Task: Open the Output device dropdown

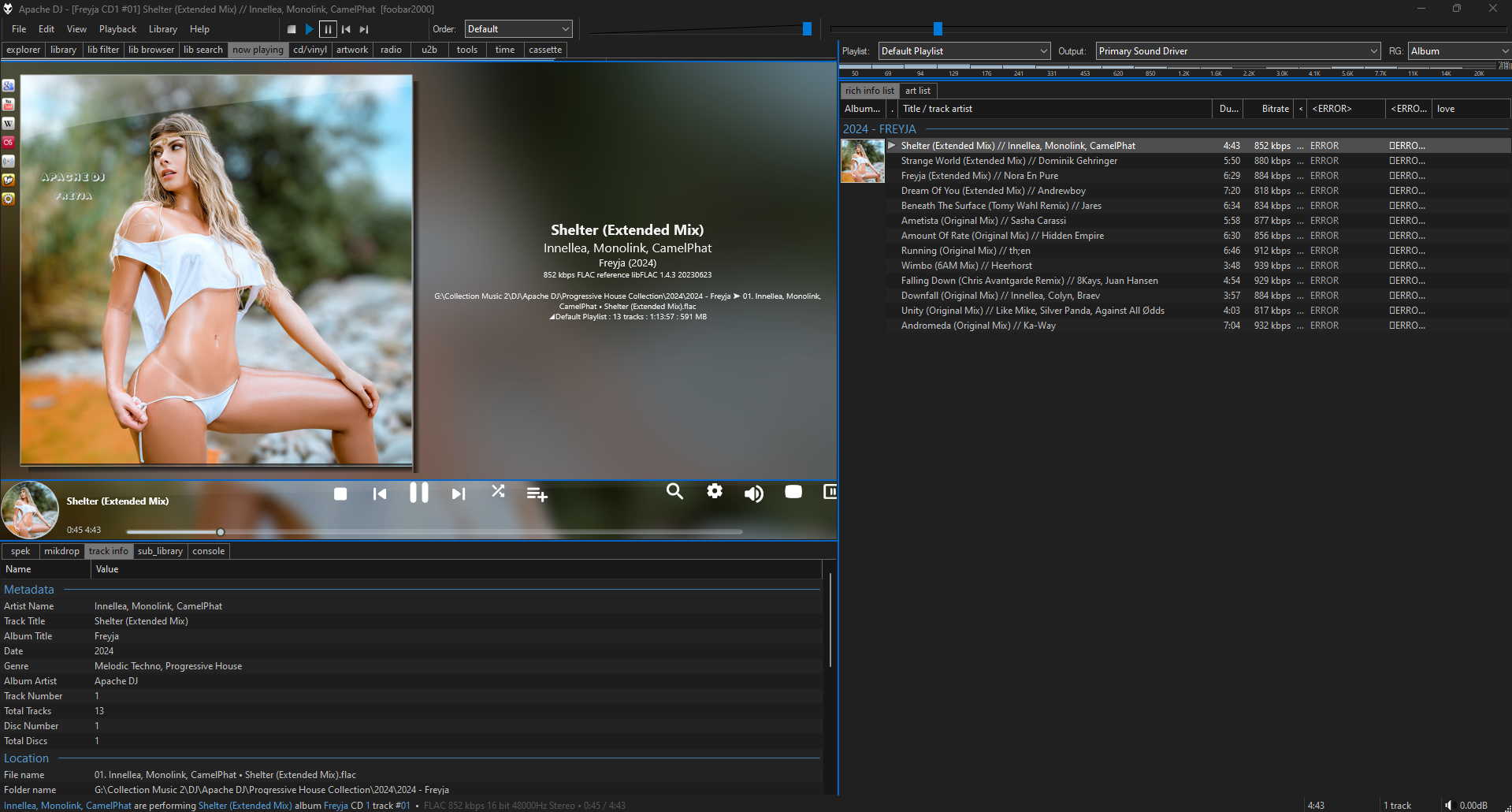Action: (x=1238, y=51)
